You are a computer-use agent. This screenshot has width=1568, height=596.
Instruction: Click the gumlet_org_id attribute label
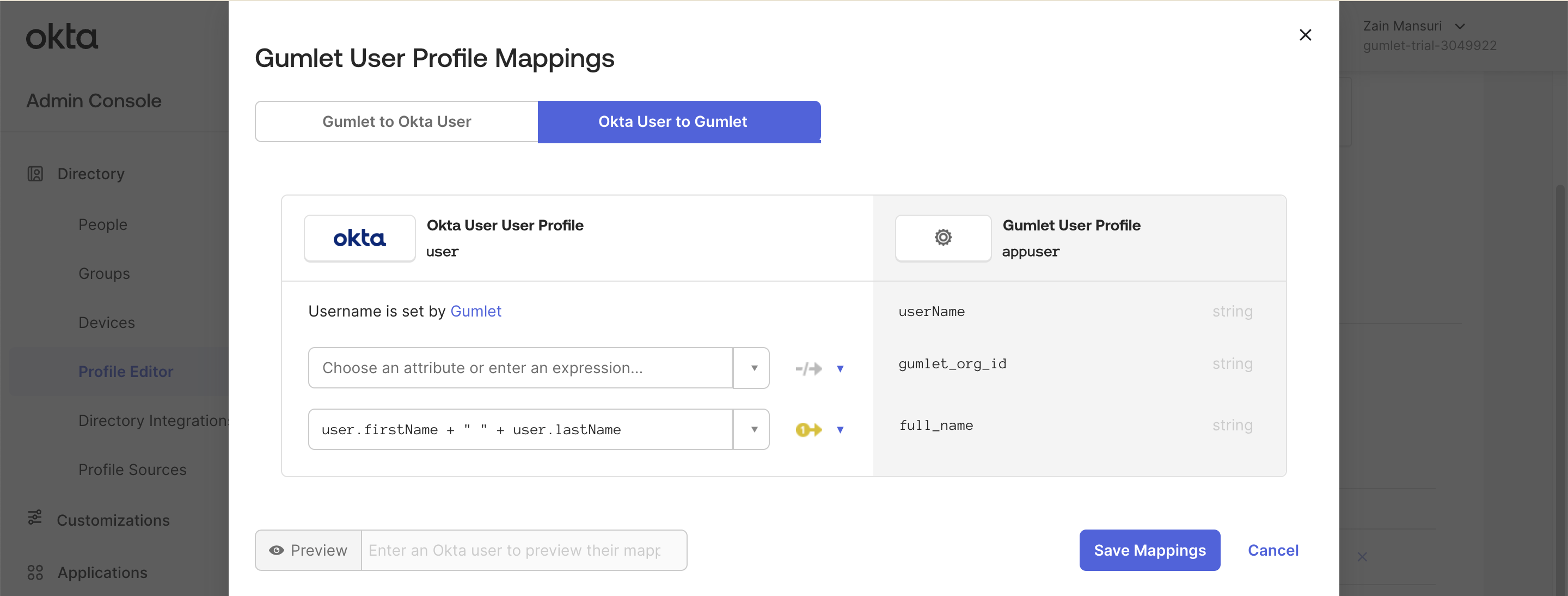click(x=952, y=363)
